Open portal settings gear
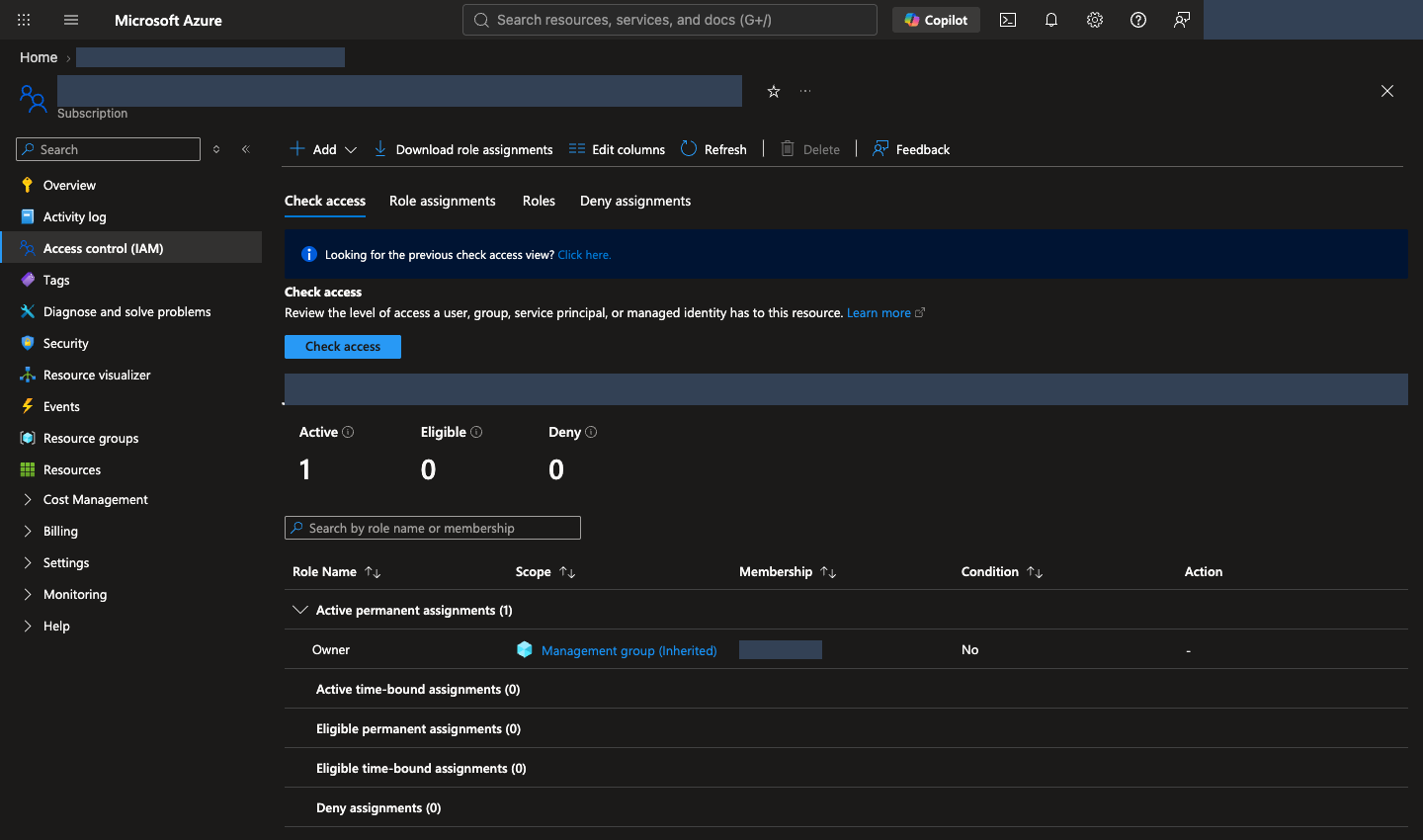Viewport: 1423px width, 840px height. (x=1095, y=20)
